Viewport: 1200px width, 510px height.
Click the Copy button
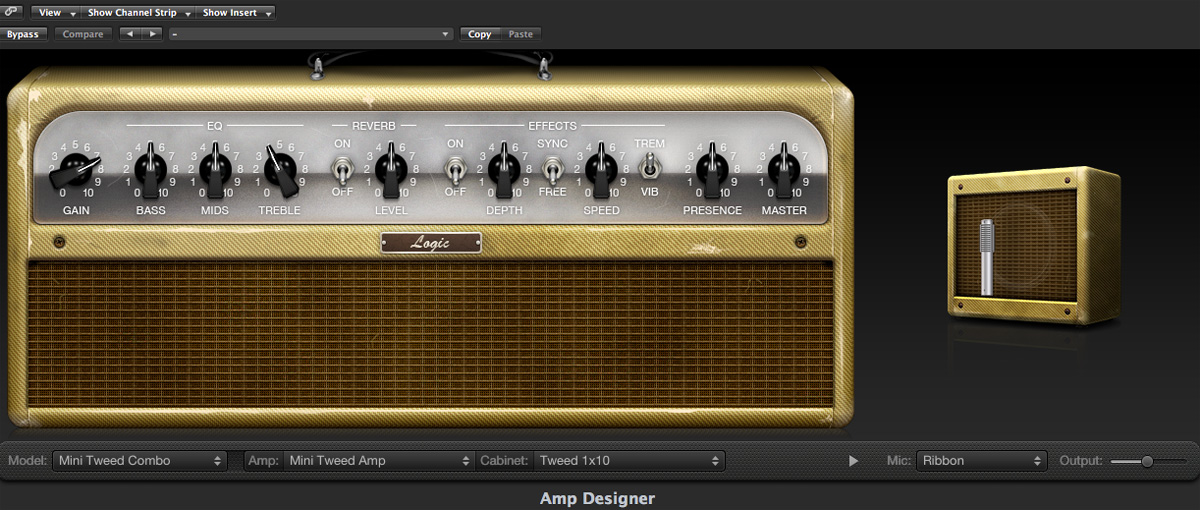point(480,34)
